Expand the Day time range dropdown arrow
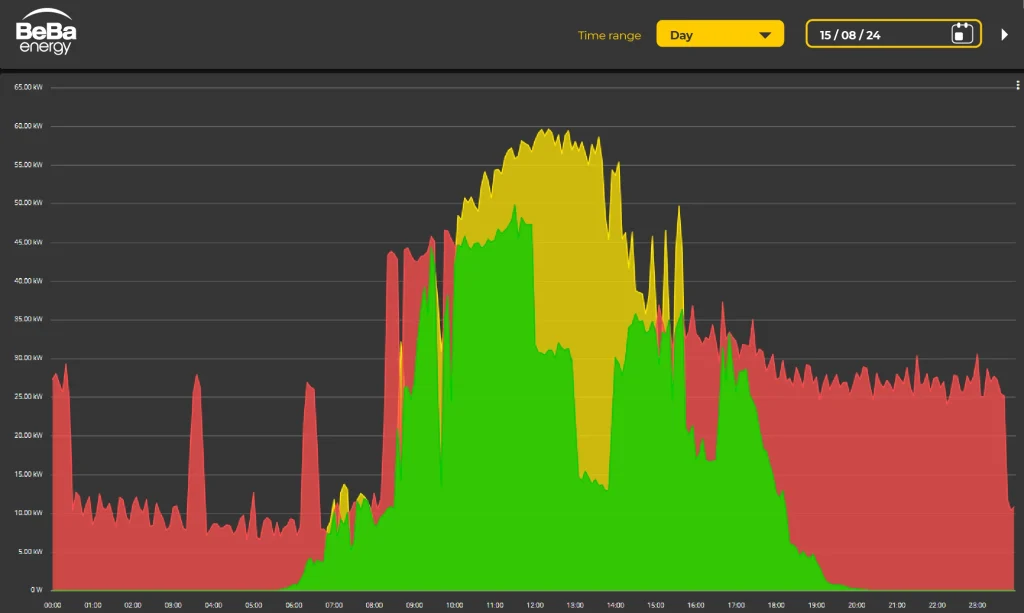This screenshot has width=1024, height=613. click(765, 35)
